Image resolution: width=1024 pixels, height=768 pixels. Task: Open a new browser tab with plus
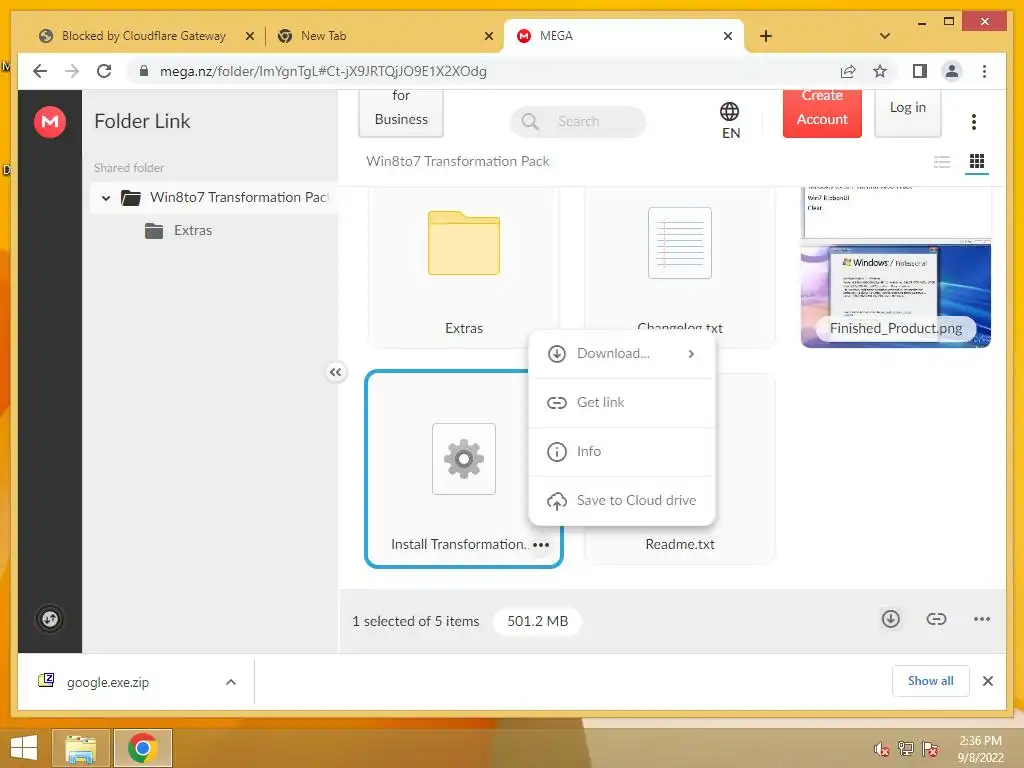pyautogui.click(x=766, y=36)
